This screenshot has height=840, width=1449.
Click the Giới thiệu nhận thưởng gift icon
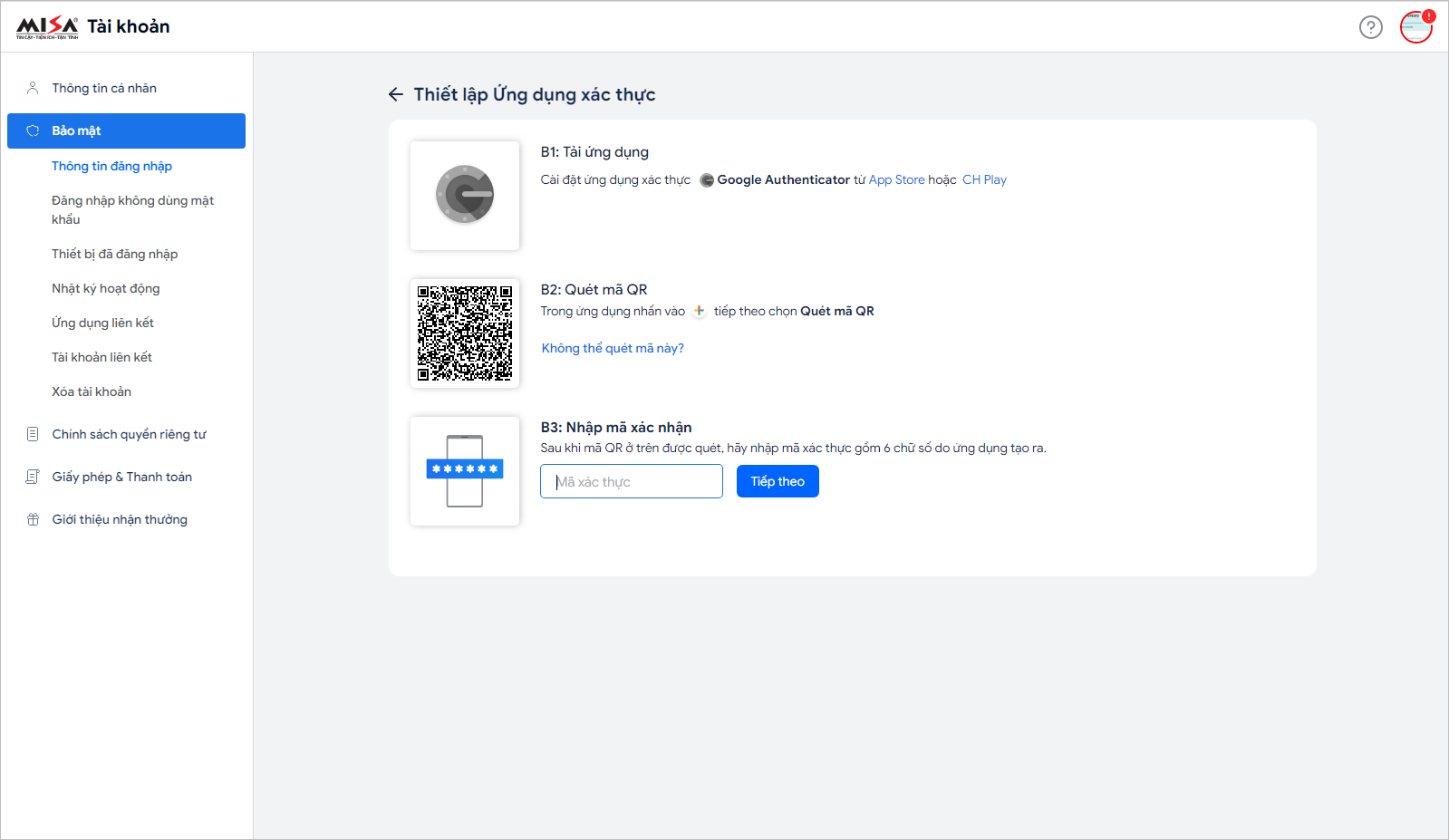point(33,519)
